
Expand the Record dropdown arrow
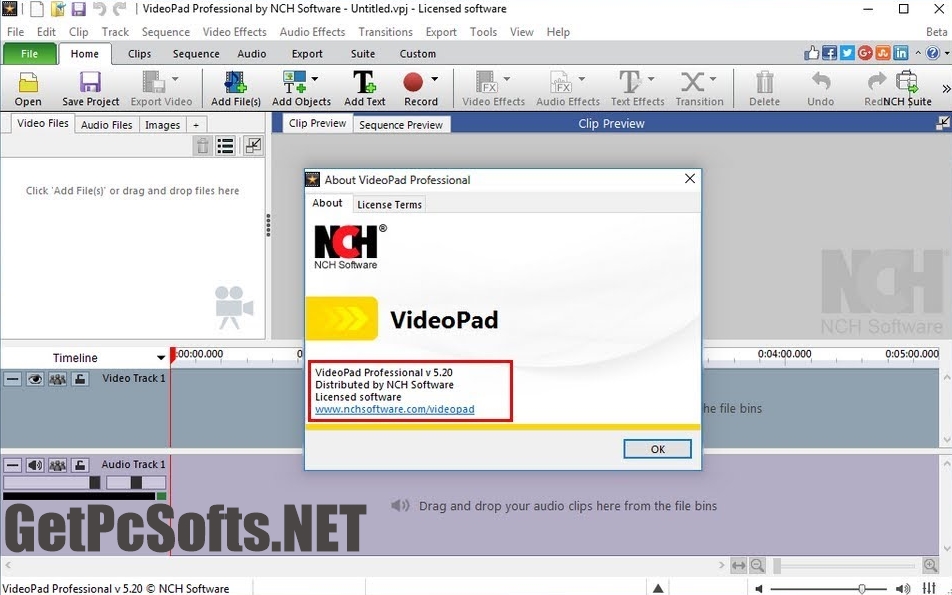pos(434,79)
